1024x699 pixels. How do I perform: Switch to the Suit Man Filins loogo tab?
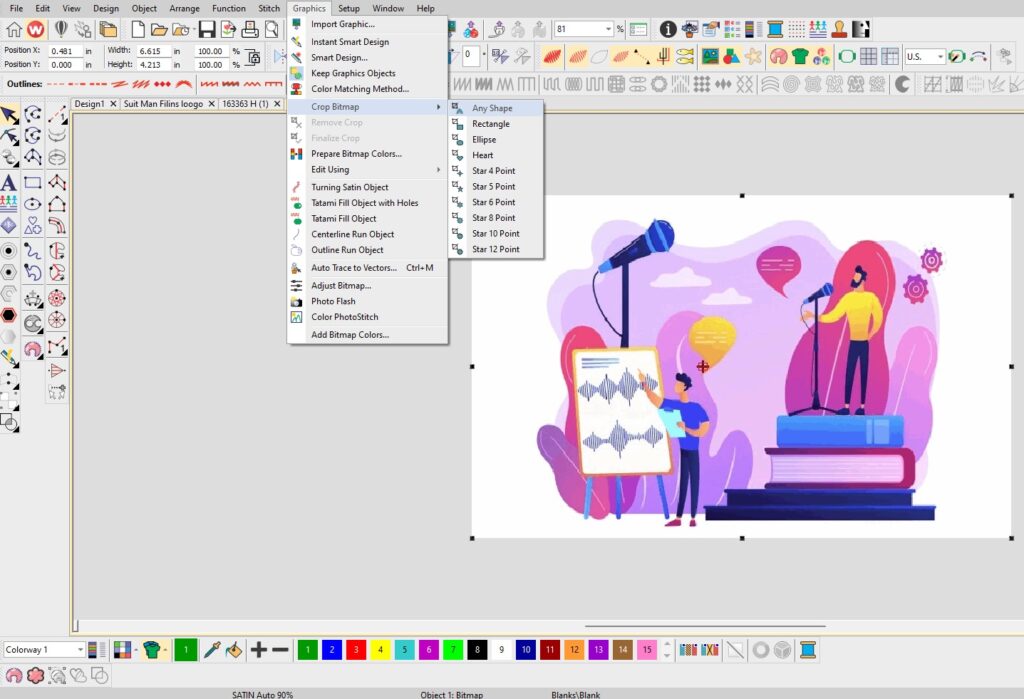click(x=163, y=104)
